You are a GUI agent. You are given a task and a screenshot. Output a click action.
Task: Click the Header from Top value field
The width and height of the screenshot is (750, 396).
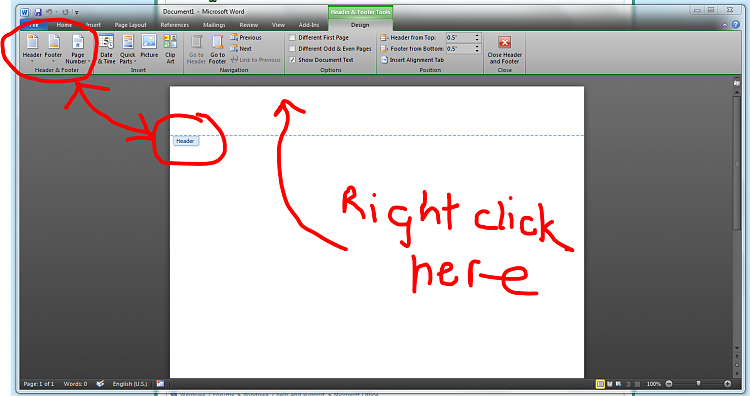[460, 37]
